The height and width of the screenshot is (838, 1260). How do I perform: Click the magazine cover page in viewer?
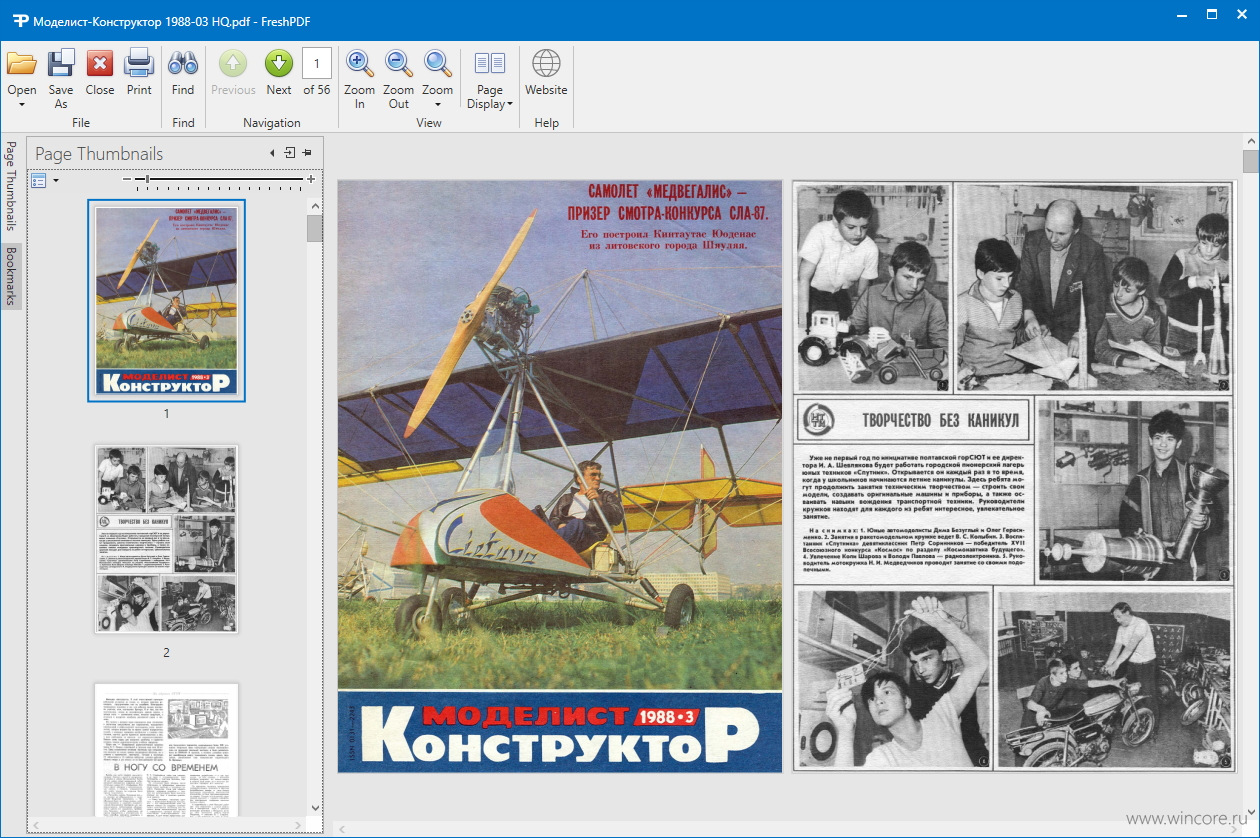[560, 476]
